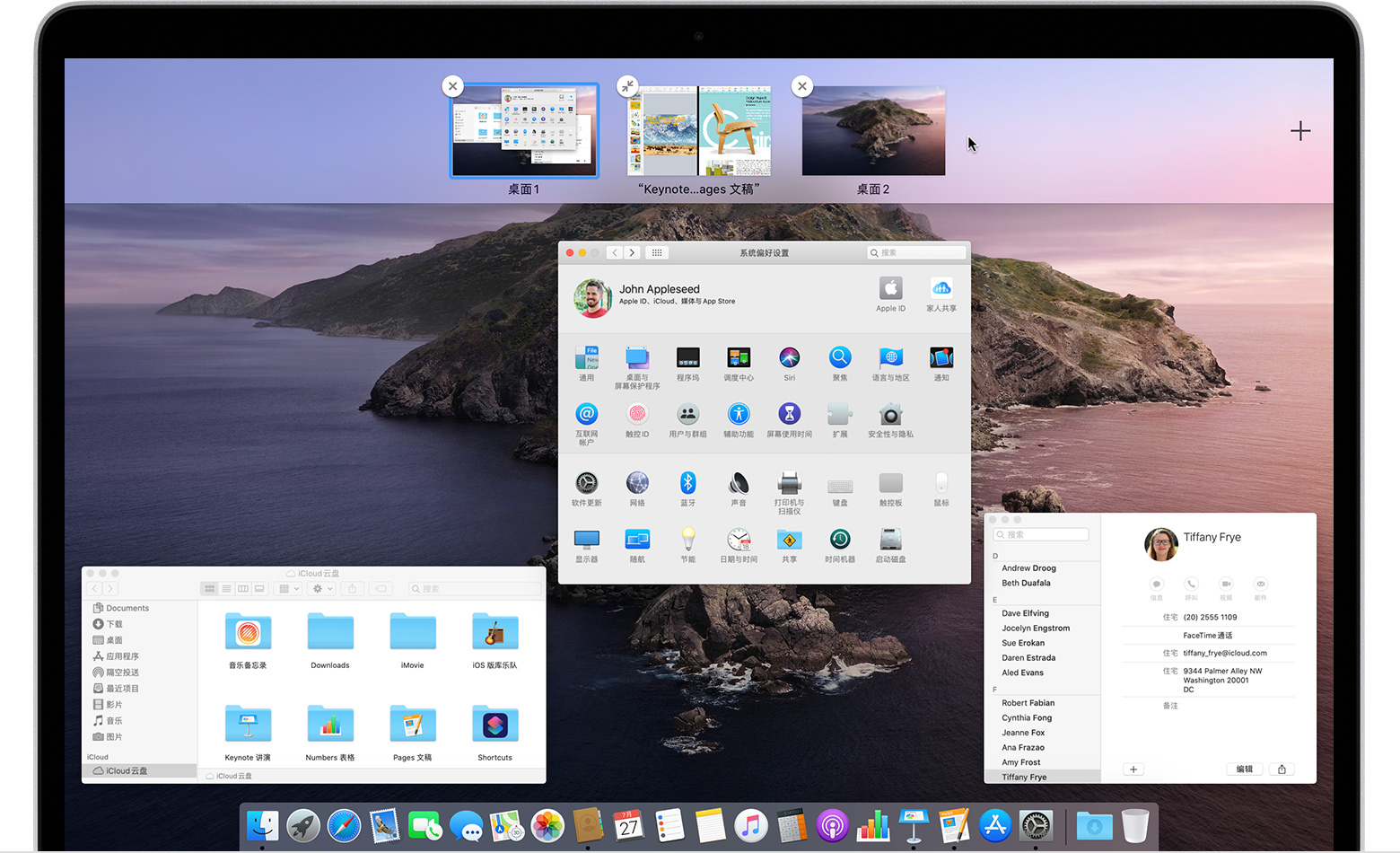Screen dimensions: 1400x853
Task: Open Time Machine preferences
Action: point(839,540)
